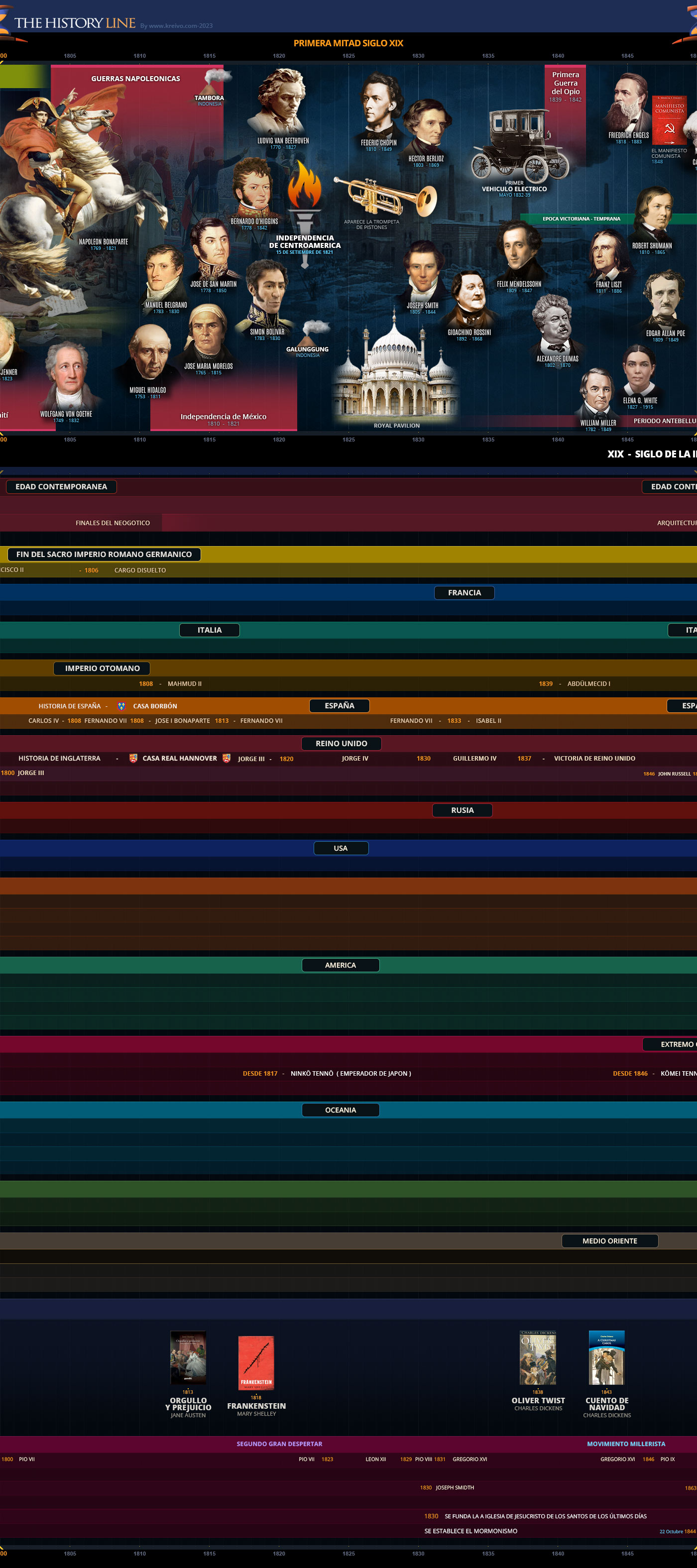
Task: Select the Friedrich Engels portrait
Action: click(x=628, y=102)
